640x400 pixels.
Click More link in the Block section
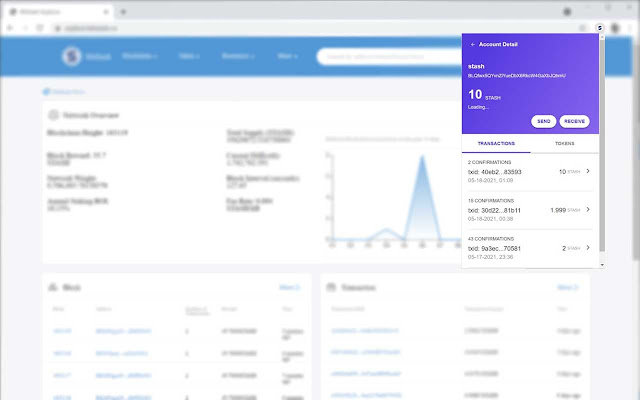point(290,287)
